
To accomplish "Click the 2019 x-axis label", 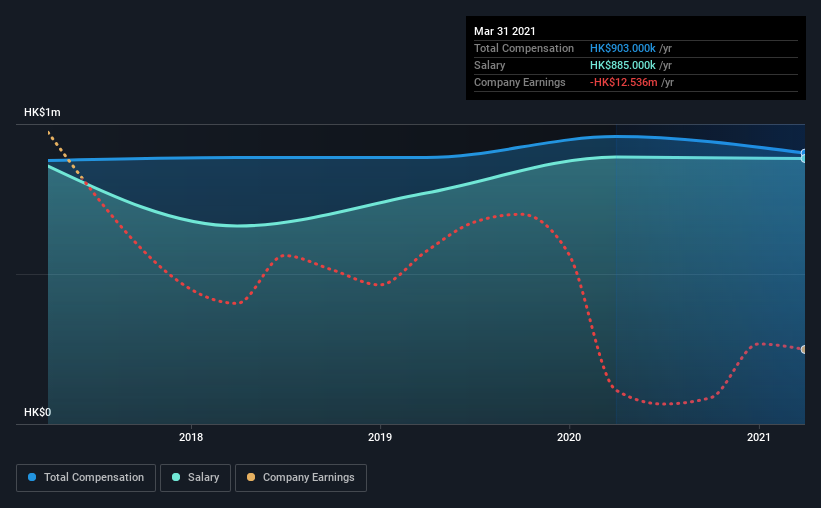I will 380,437.
